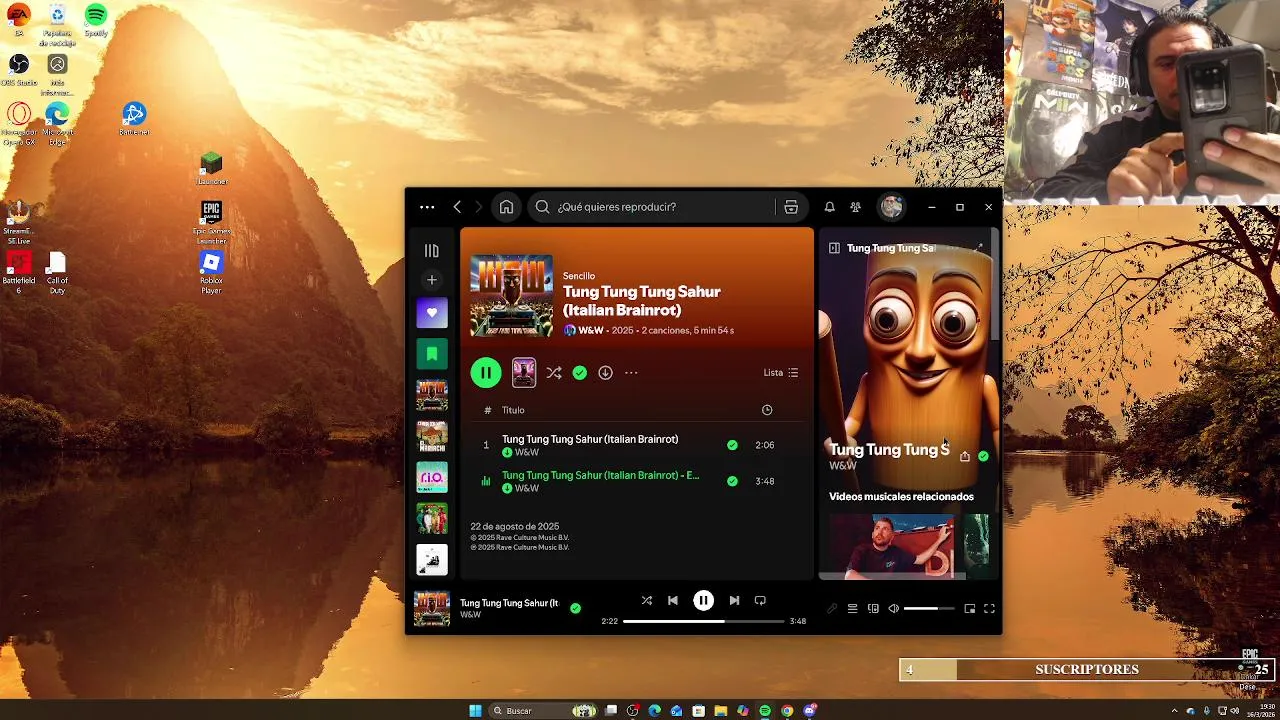Enter full screen mode in Spotify

[989, 609]
